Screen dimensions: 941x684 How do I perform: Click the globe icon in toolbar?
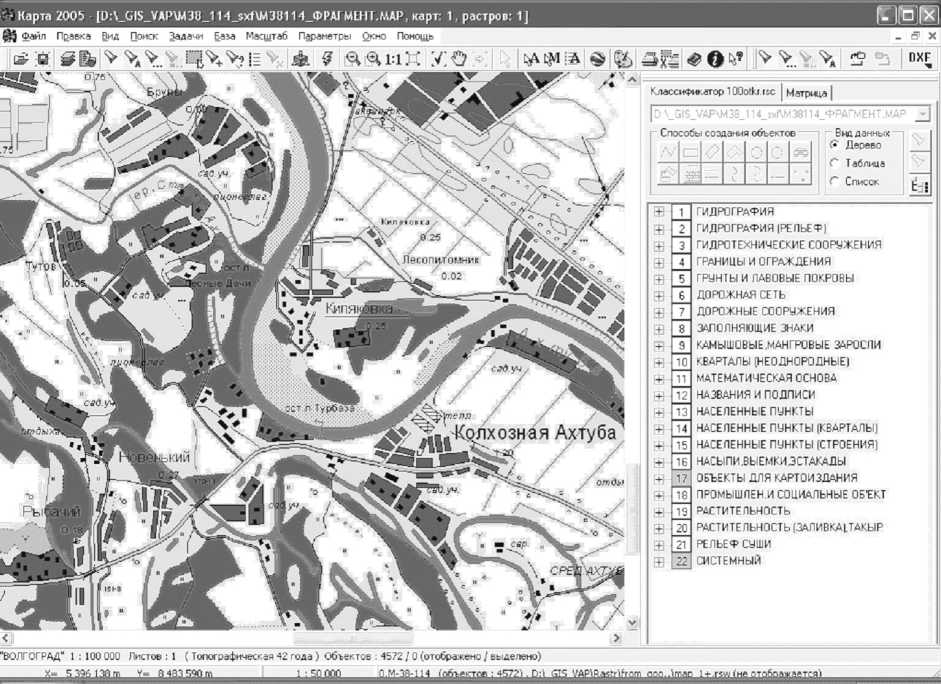597,59
